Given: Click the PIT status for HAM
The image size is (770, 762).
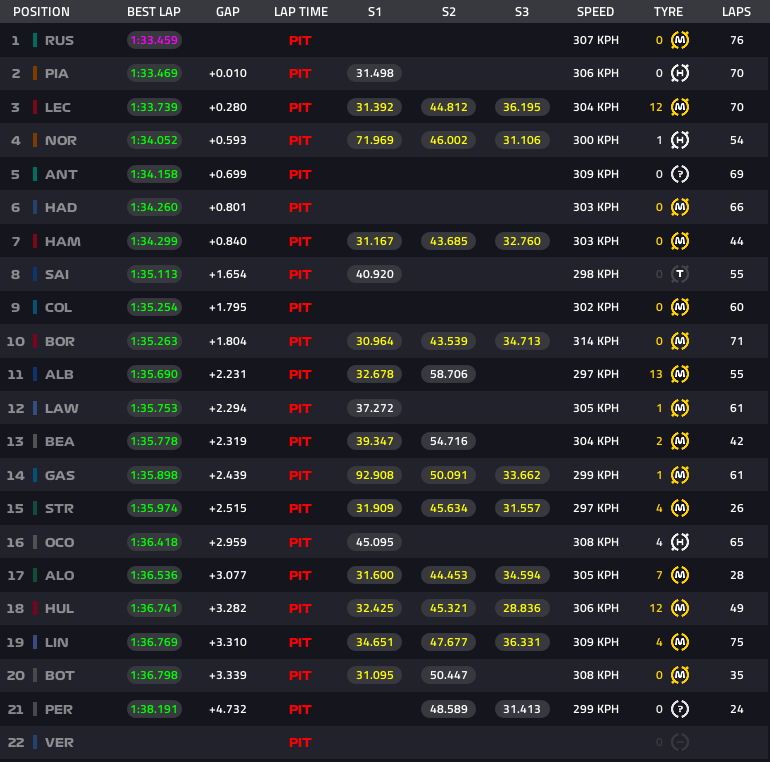Looking at the screenshot, I should click(x=300, y=241).
